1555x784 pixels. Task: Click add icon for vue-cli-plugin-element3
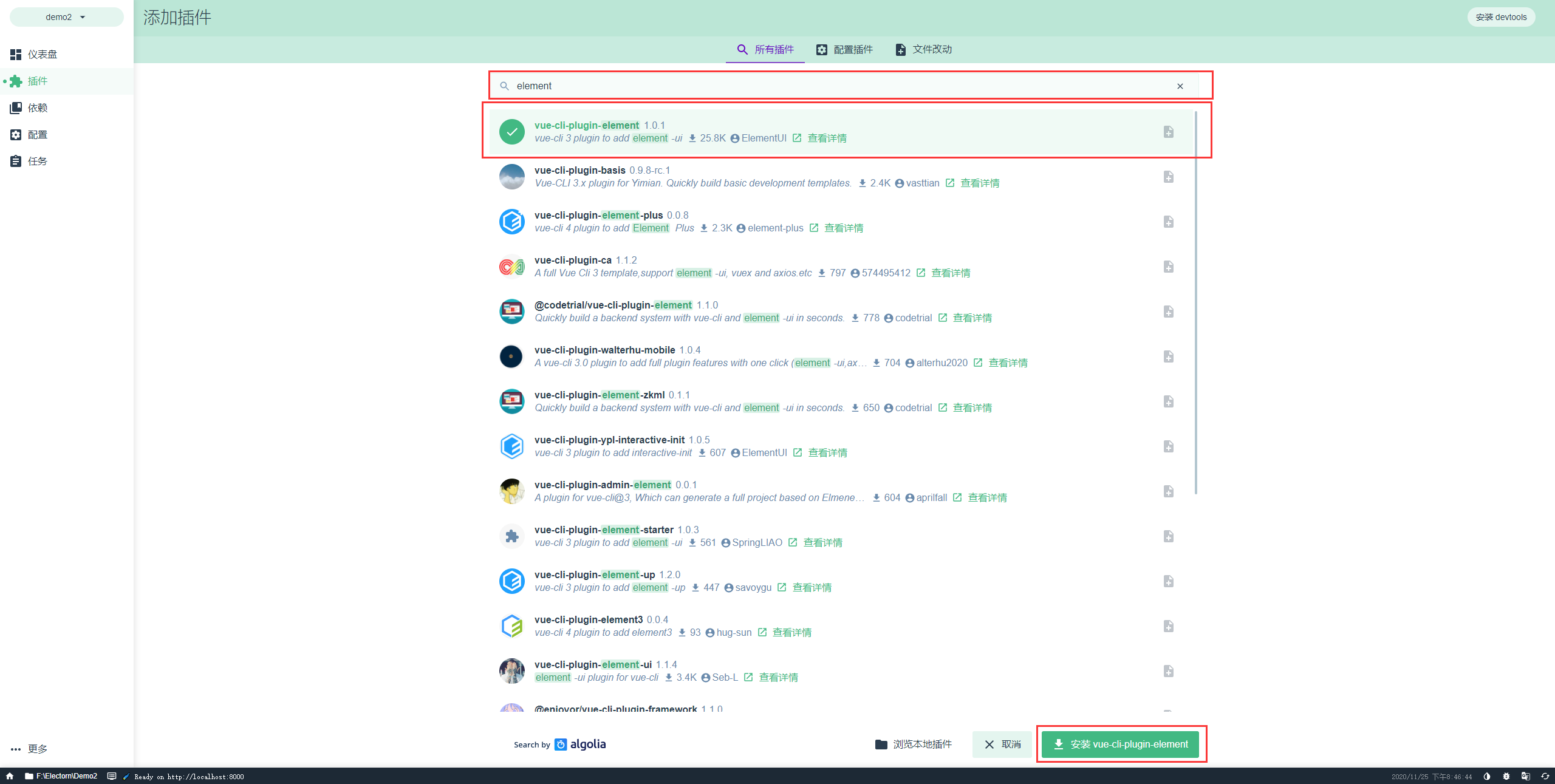pyautogui.click(x=1168, y=626)
